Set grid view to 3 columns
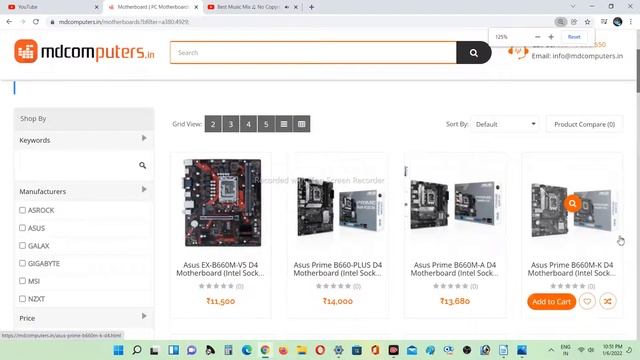The width and height of the screenshot is (640, 360). click(x=231, y=124)
